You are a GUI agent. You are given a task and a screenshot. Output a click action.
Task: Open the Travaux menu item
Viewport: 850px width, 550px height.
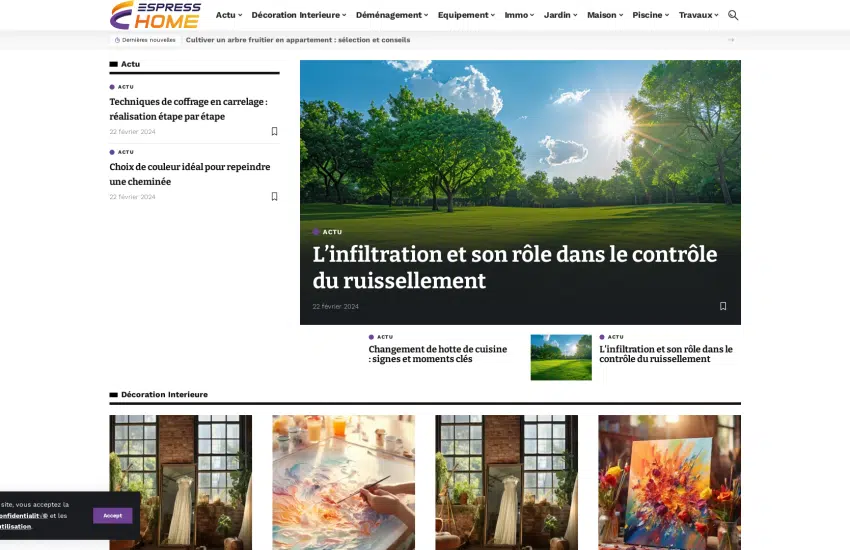coord(698,15)
